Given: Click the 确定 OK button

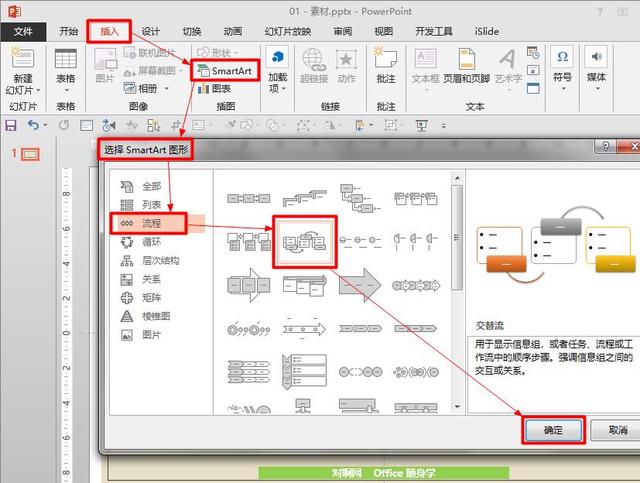Looking at the screenshot, I should (553, 430).
